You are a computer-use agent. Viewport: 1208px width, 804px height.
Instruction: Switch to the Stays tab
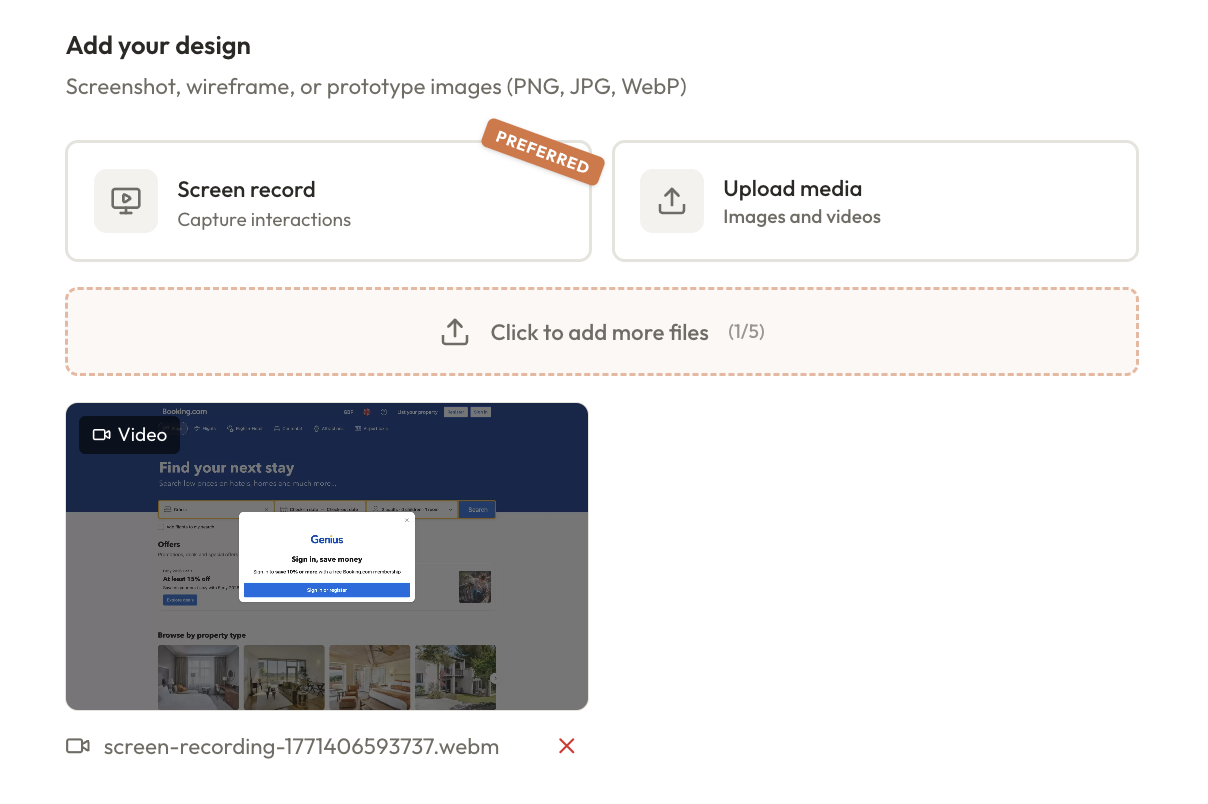coord(172,428)
